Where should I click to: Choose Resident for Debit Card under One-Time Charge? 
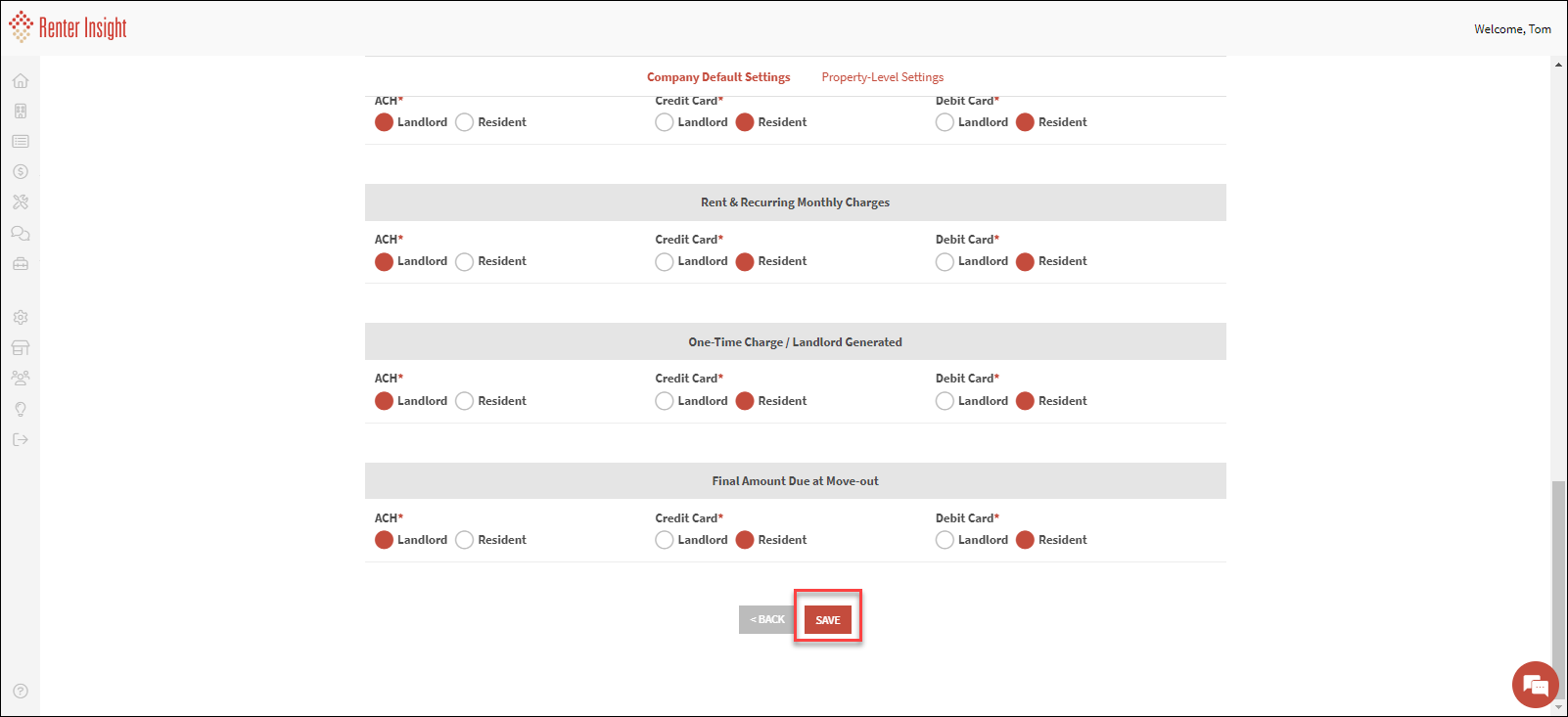[x=1025, y=401]
